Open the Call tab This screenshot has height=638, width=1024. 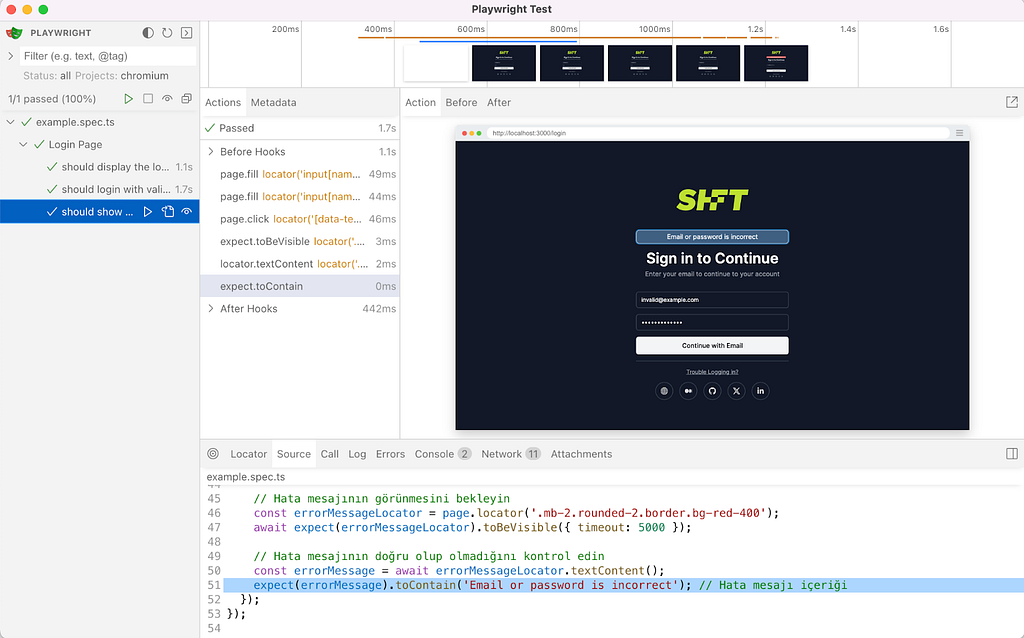coord(330,454)
